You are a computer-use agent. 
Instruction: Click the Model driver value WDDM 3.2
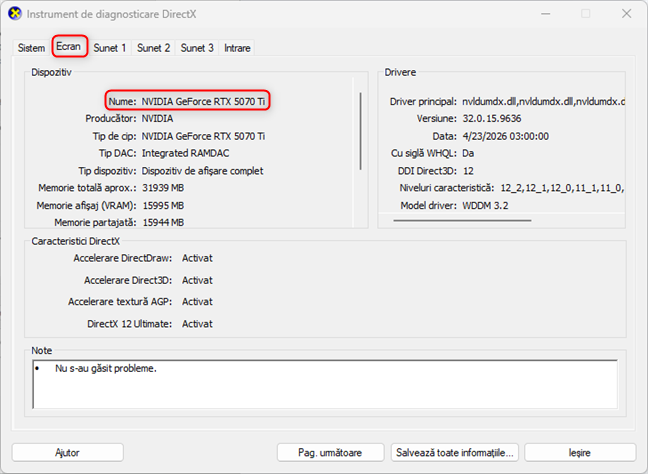click(485, 205)
